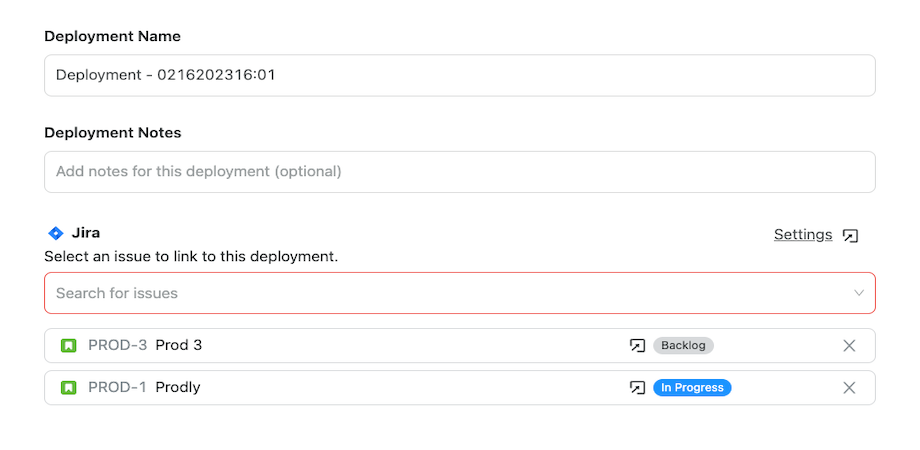Open the Search for issues combo box
This screenshot has height=450, width=920.
[x=459, y=293]
